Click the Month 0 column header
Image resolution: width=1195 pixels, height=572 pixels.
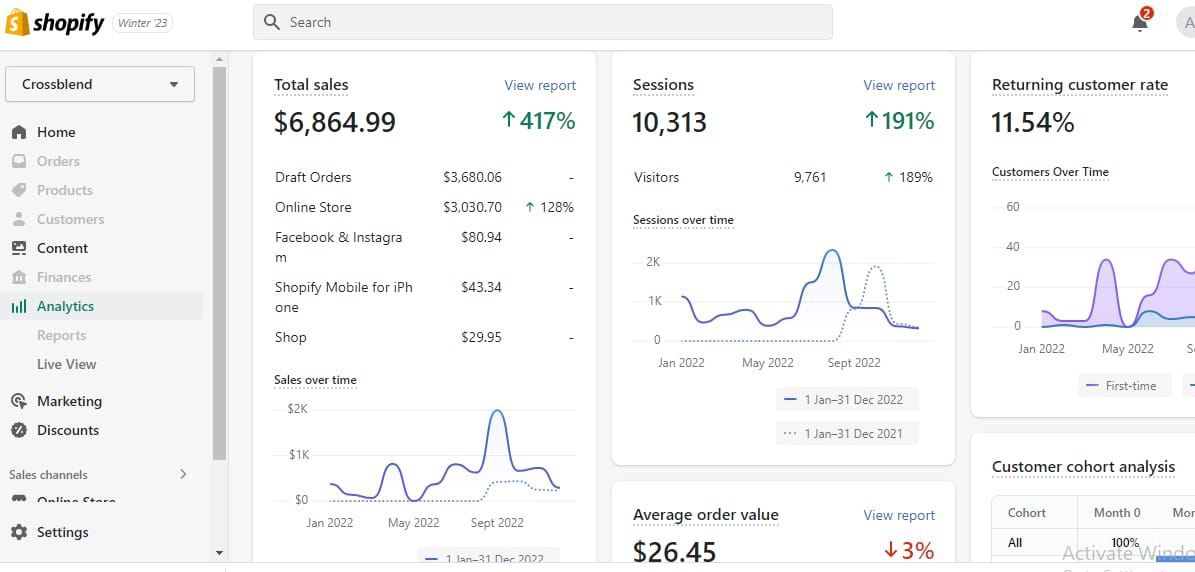coord(1117,513)
